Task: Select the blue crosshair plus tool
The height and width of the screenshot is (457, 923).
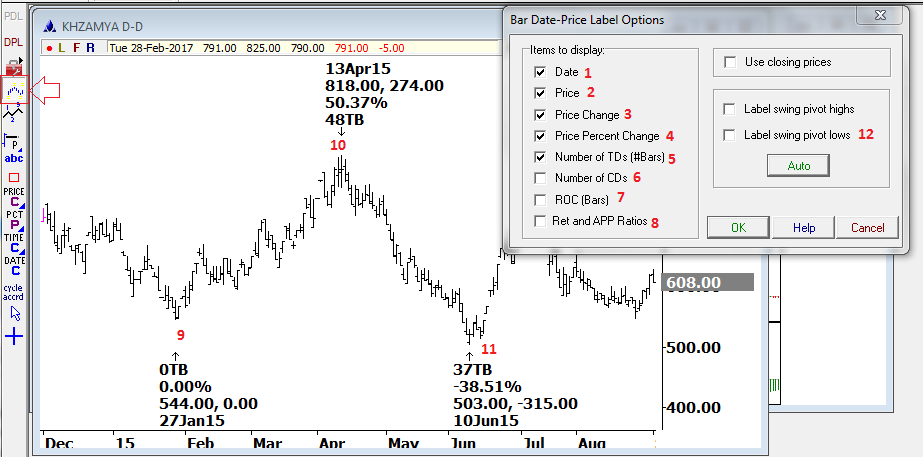Action: tap(14, 337)
